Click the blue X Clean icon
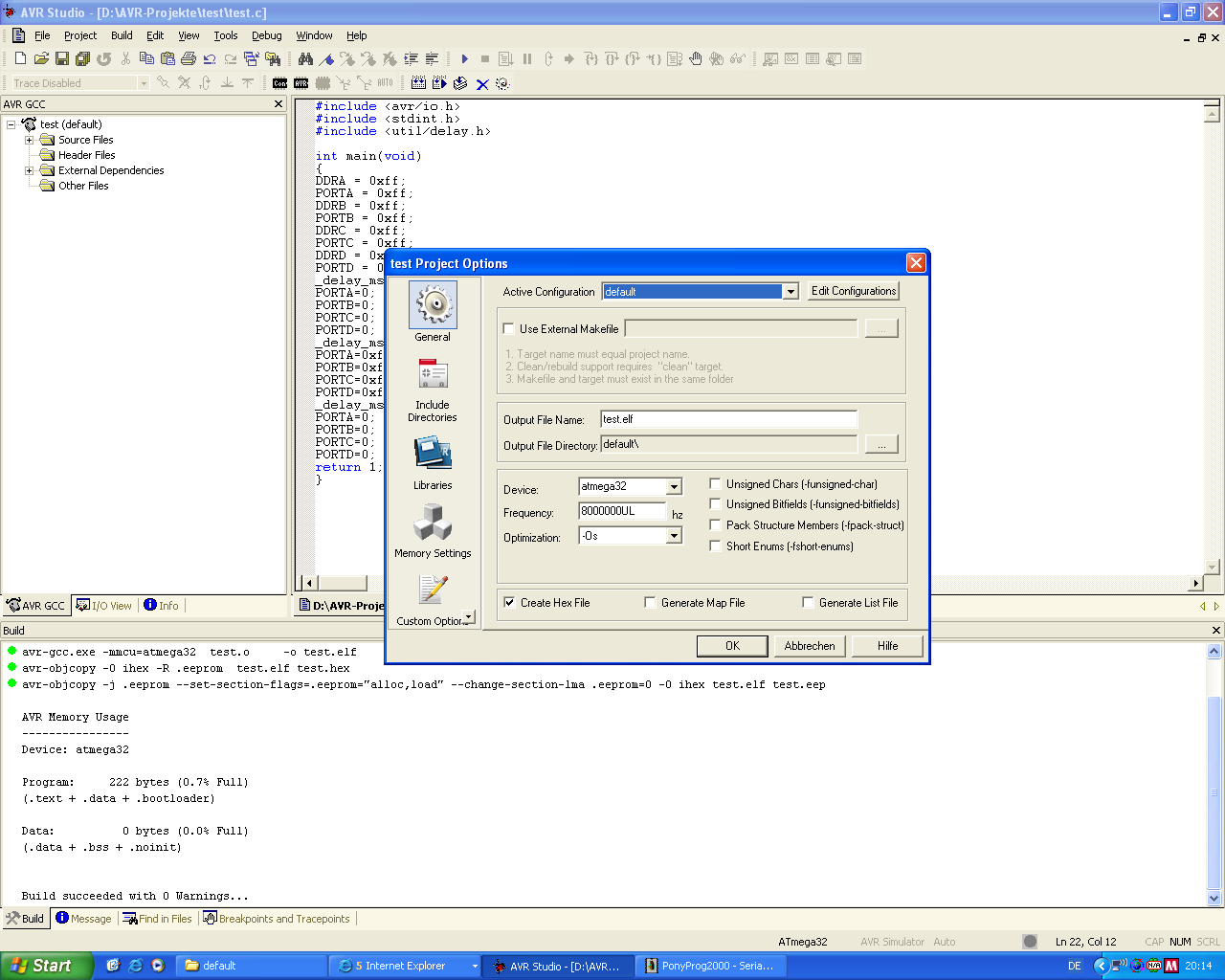This screenshot has height=980, width=1225. (482, 83)
